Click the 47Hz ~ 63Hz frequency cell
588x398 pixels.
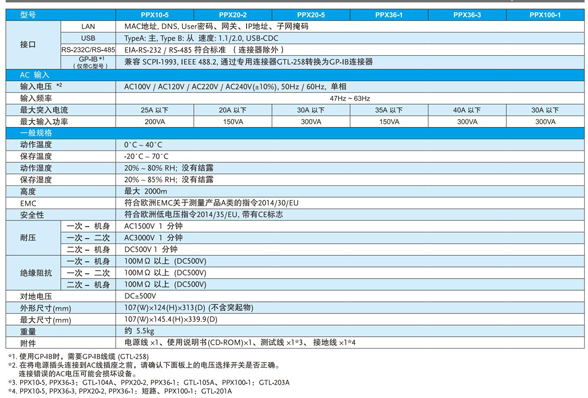tap(350, 98)
